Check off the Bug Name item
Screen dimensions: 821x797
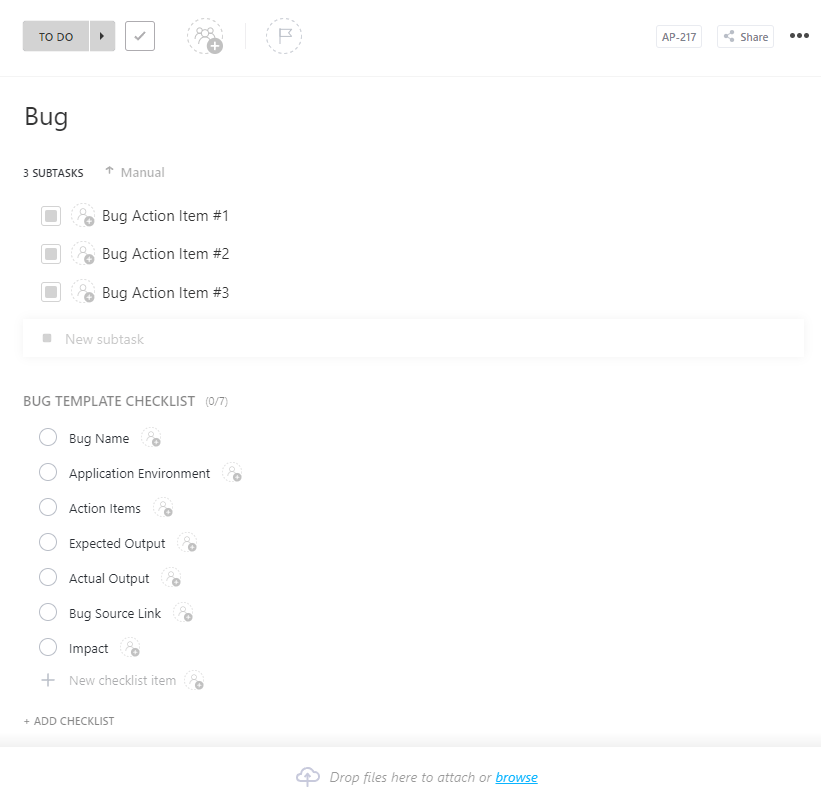pos(48,437)
